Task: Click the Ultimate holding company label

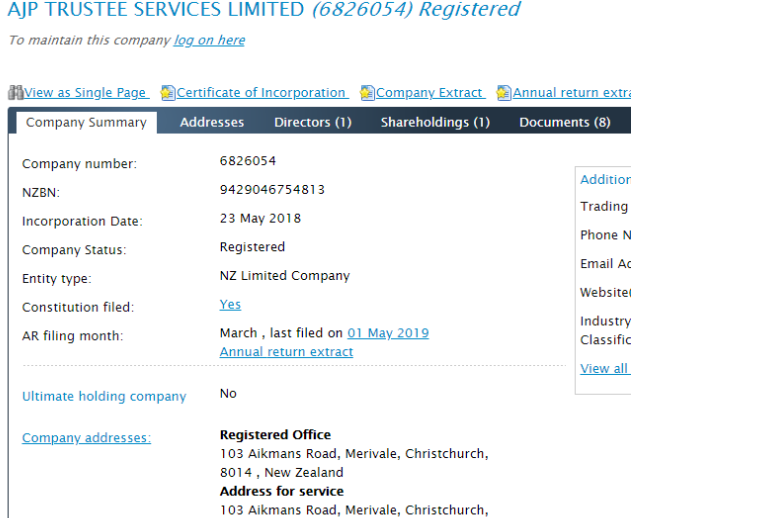Action: 104,396
